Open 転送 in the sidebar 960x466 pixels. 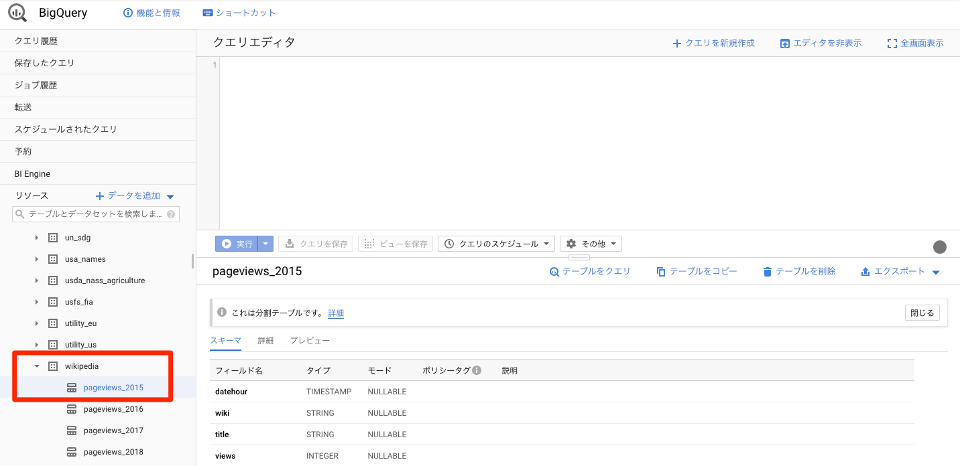pos(98,107)
